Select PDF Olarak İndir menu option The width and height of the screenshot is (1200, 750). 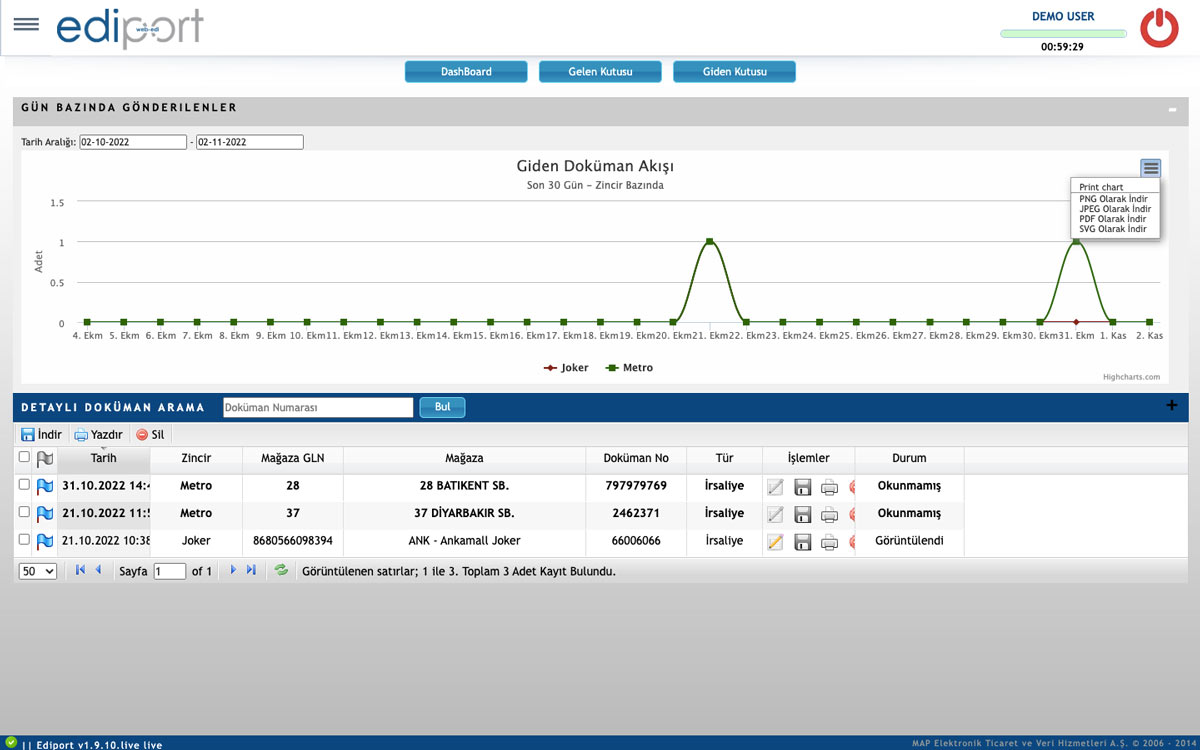[x=1115, y=219]
